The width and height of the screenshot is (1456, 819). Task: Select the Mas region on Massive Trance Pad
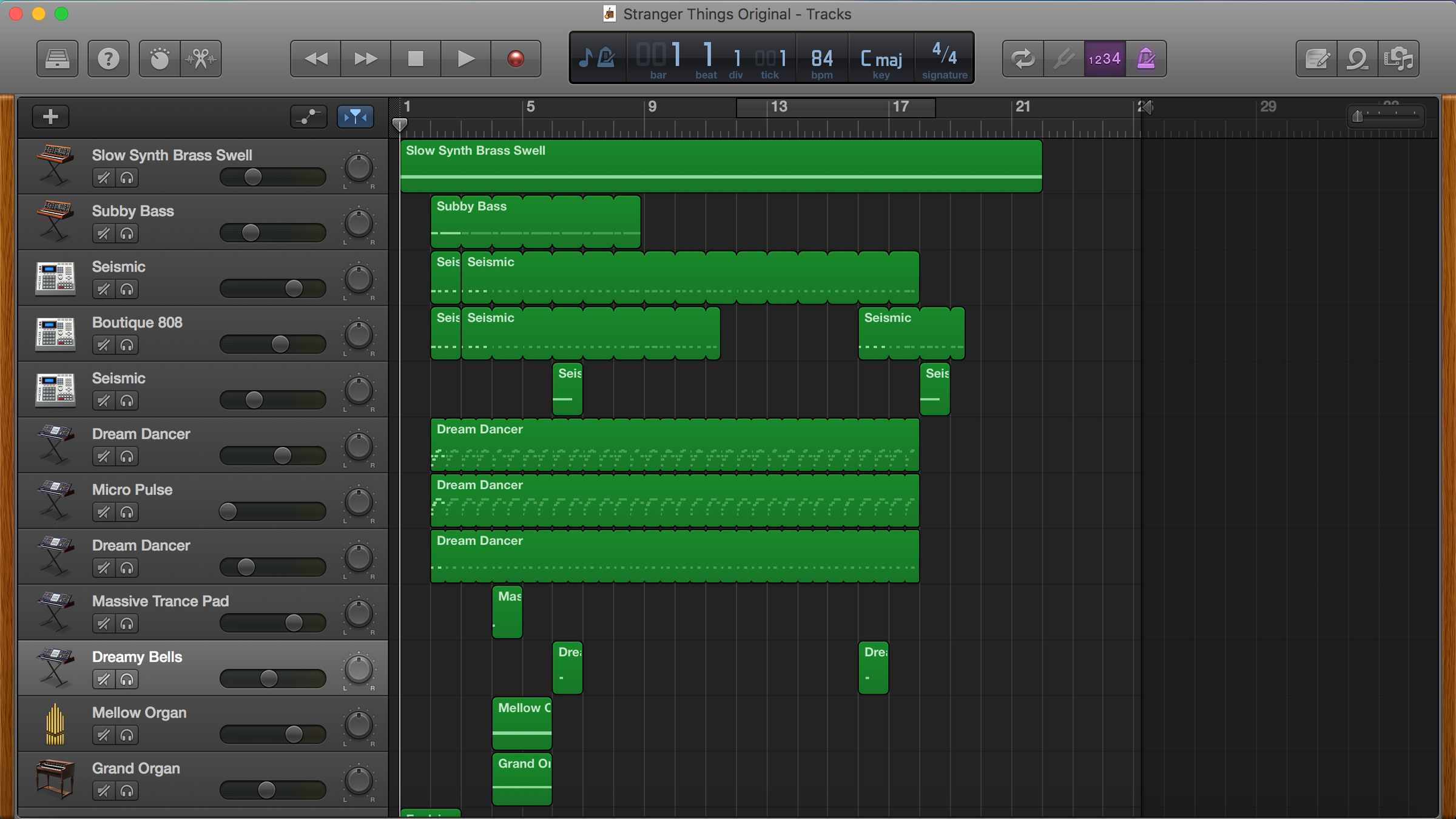click(x=507, y=612)
